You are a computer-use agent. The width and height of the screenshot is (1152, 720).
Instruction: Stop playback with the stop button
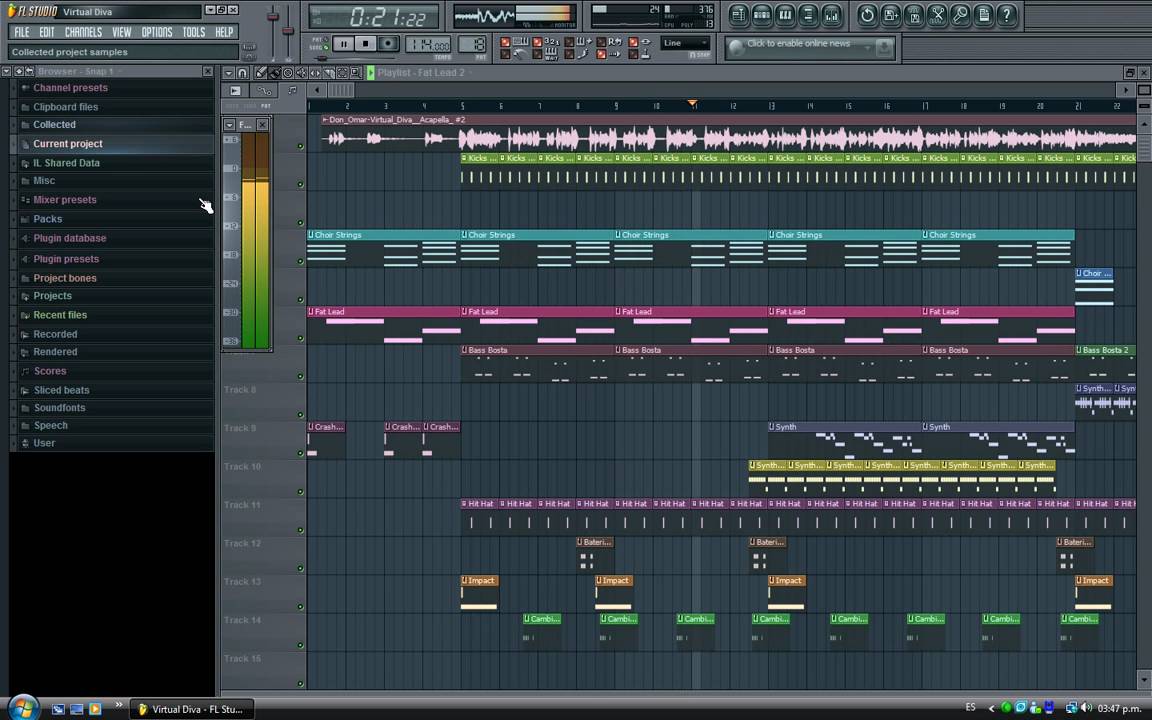(x=366, y=44)
